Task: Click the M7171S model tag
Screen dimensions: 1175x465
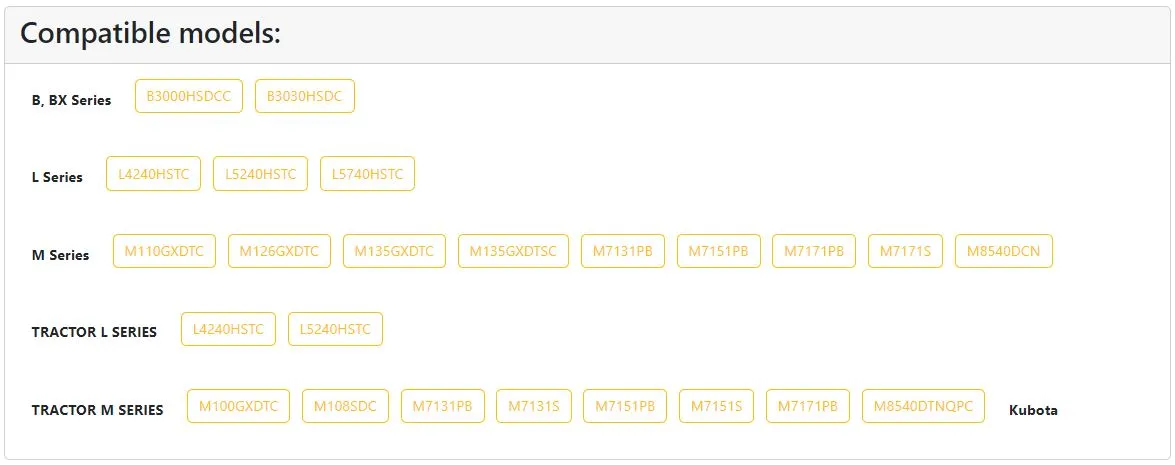Action: coord(905,251)
